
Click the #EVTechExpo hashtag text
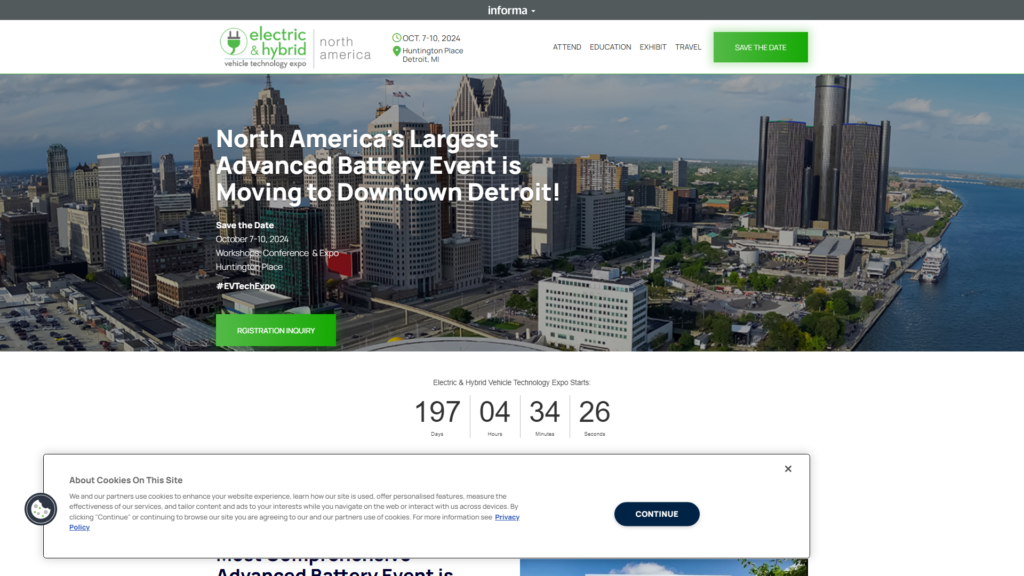(x=246, y=286)
